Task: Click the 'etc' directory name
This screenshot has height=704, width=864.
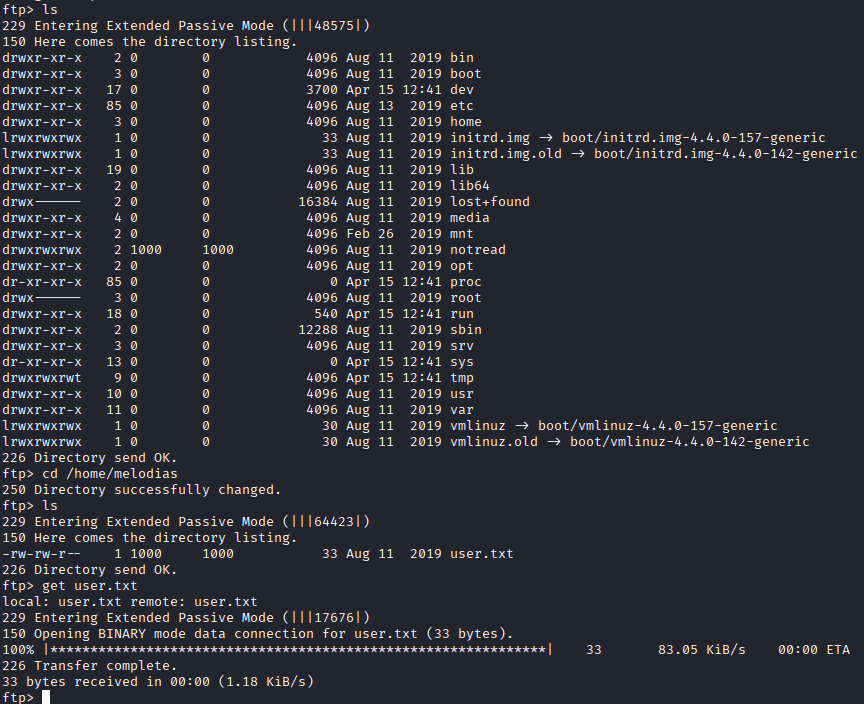Action: click(x=462, y=106)
